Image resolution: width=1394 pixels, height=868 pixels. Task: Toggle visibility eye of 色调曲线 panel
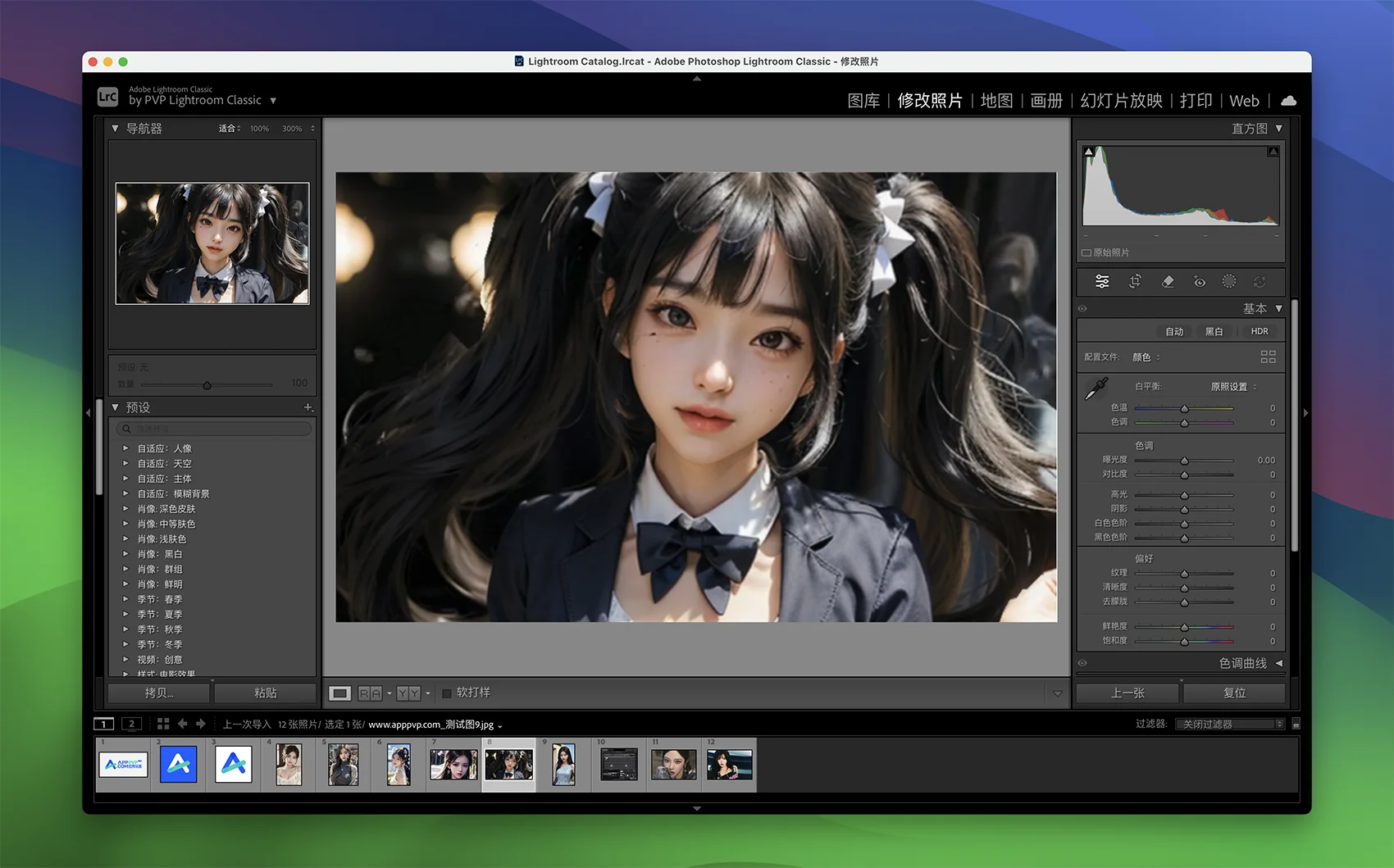click(1082, 663)
